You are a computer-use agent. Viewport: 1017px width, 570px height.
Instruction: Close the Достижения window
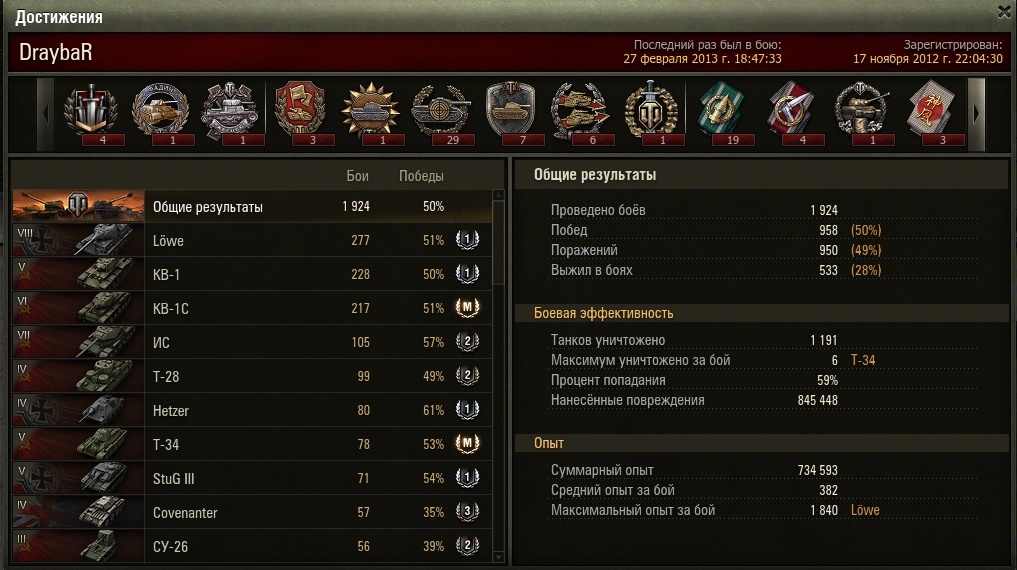1004,12
